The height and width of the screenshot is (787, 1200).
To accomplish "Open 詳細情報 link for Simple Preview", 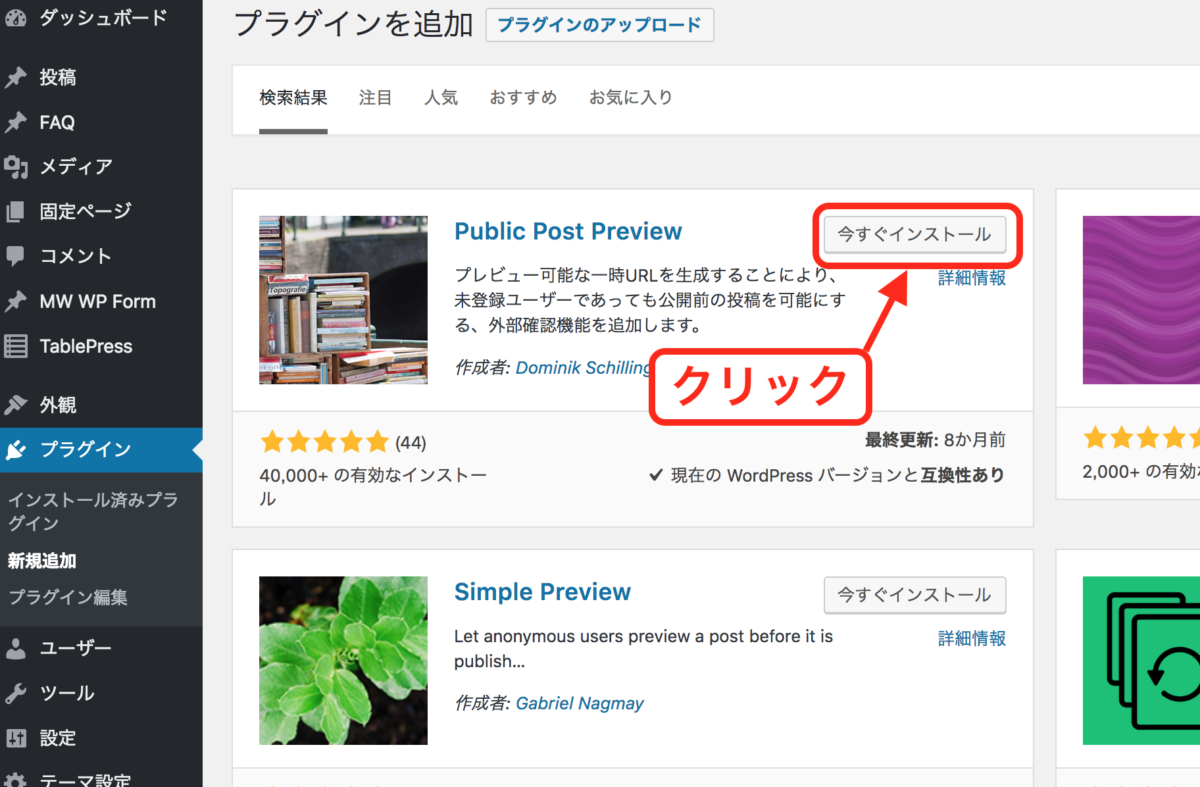I will [971, 638].
